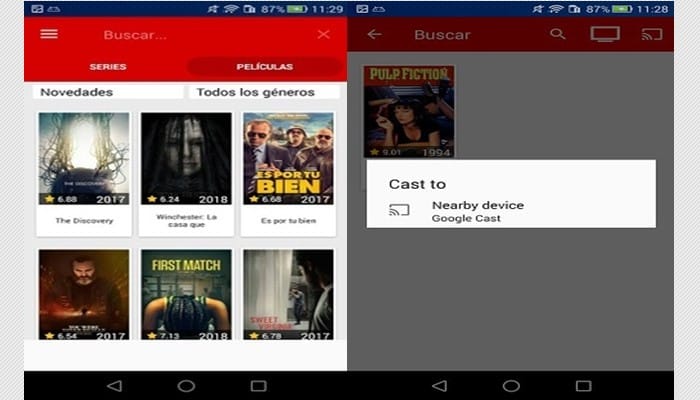Click The Discovery title text

pos(84,221)
